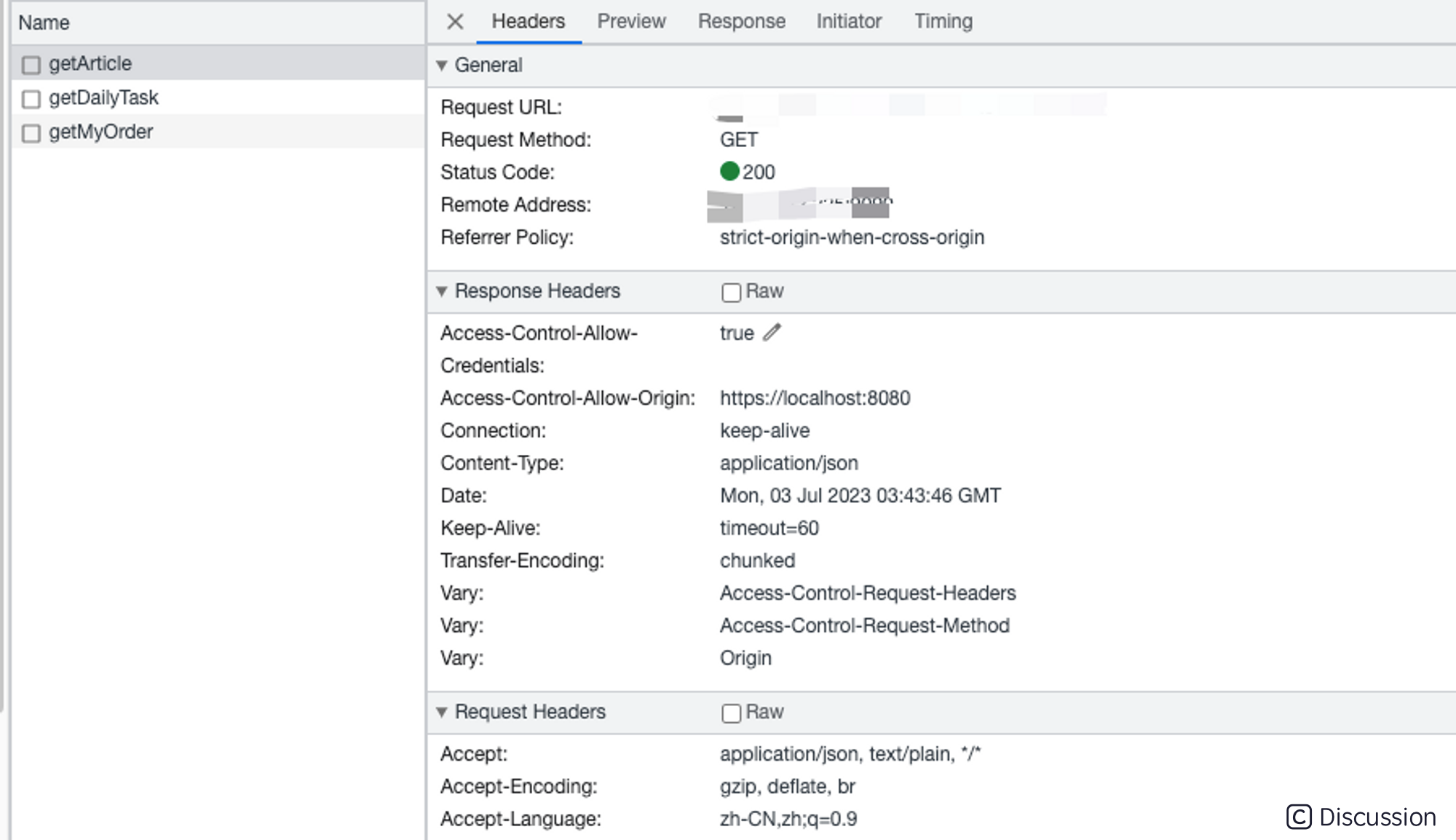Enable Raw view for Request Headers
This screenshot has width=1456, height=840.
(x=731, y=713)
